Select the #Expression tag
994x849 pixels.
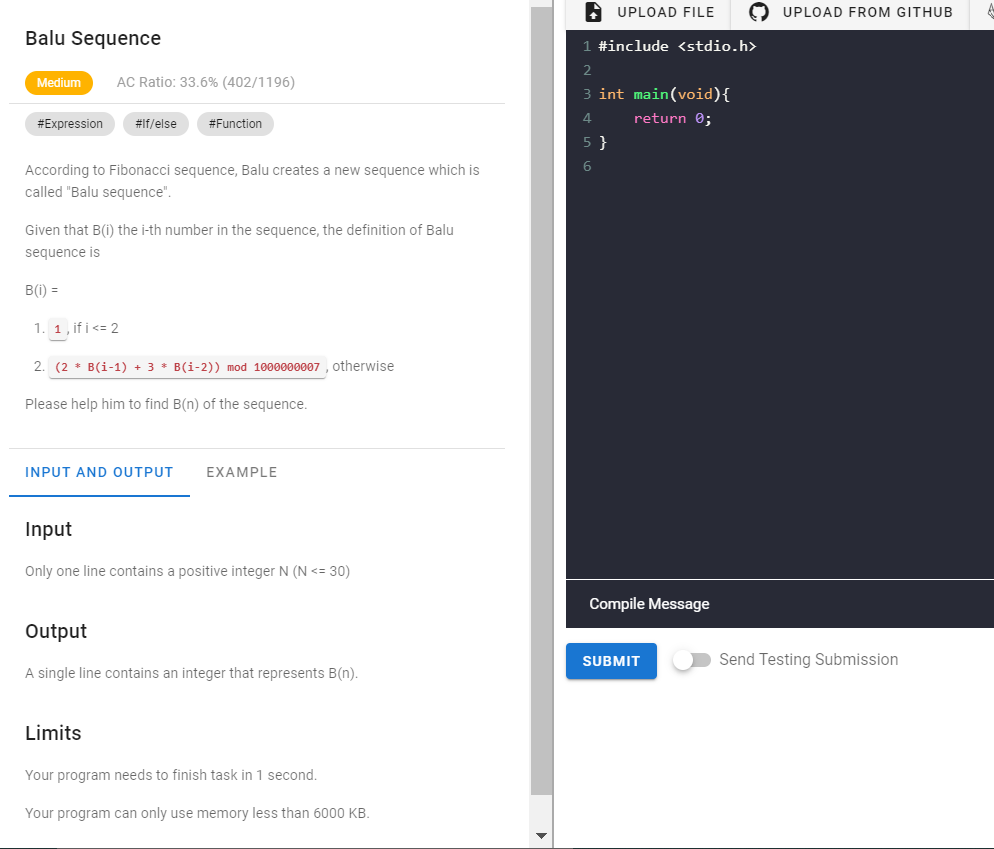tap(69, 123)
